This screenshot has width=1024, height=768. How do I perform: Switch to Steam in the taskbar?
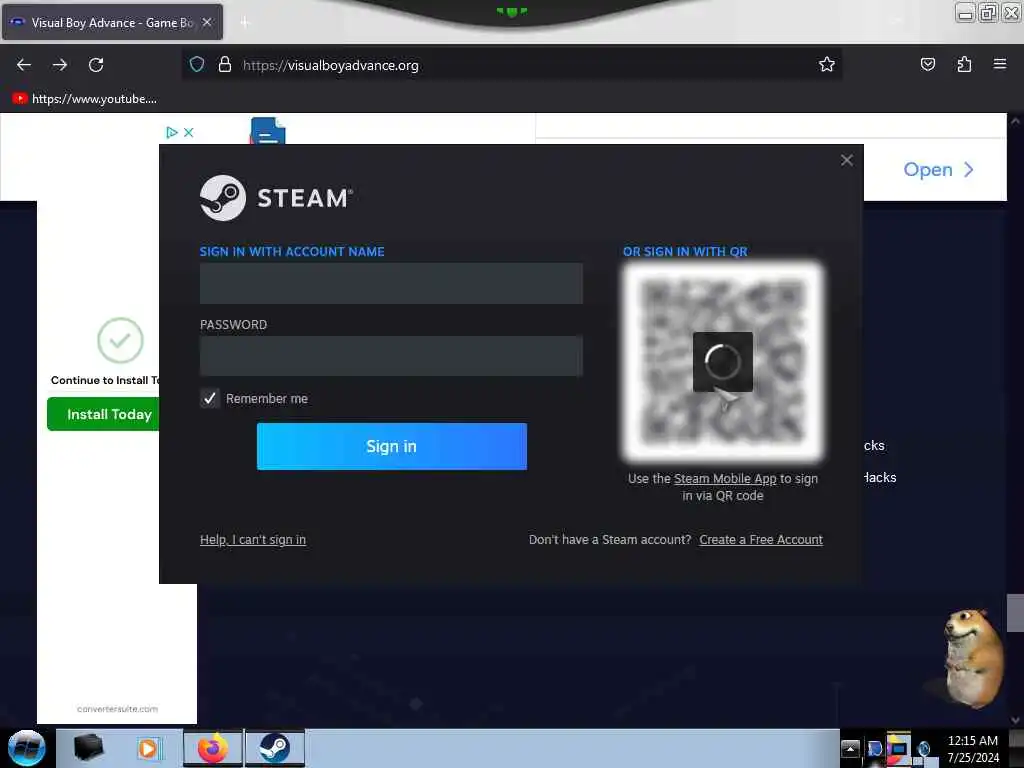coord(275,748)
